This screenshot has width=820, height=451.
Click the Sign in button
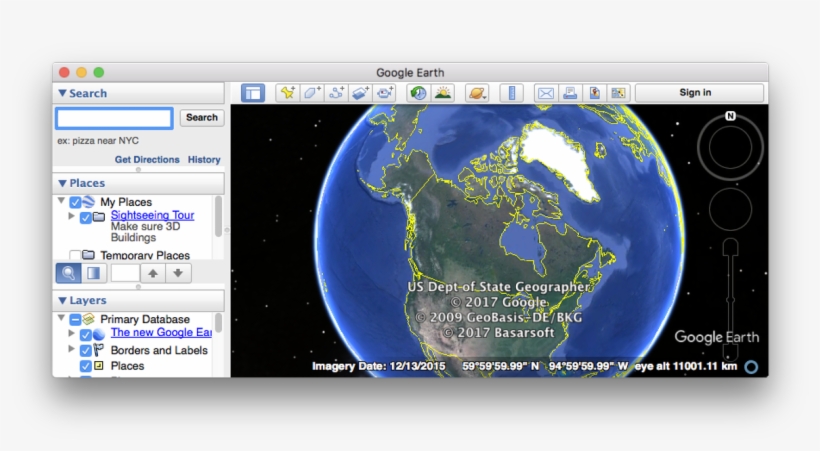pyautogui.click(x=699, y=93)
